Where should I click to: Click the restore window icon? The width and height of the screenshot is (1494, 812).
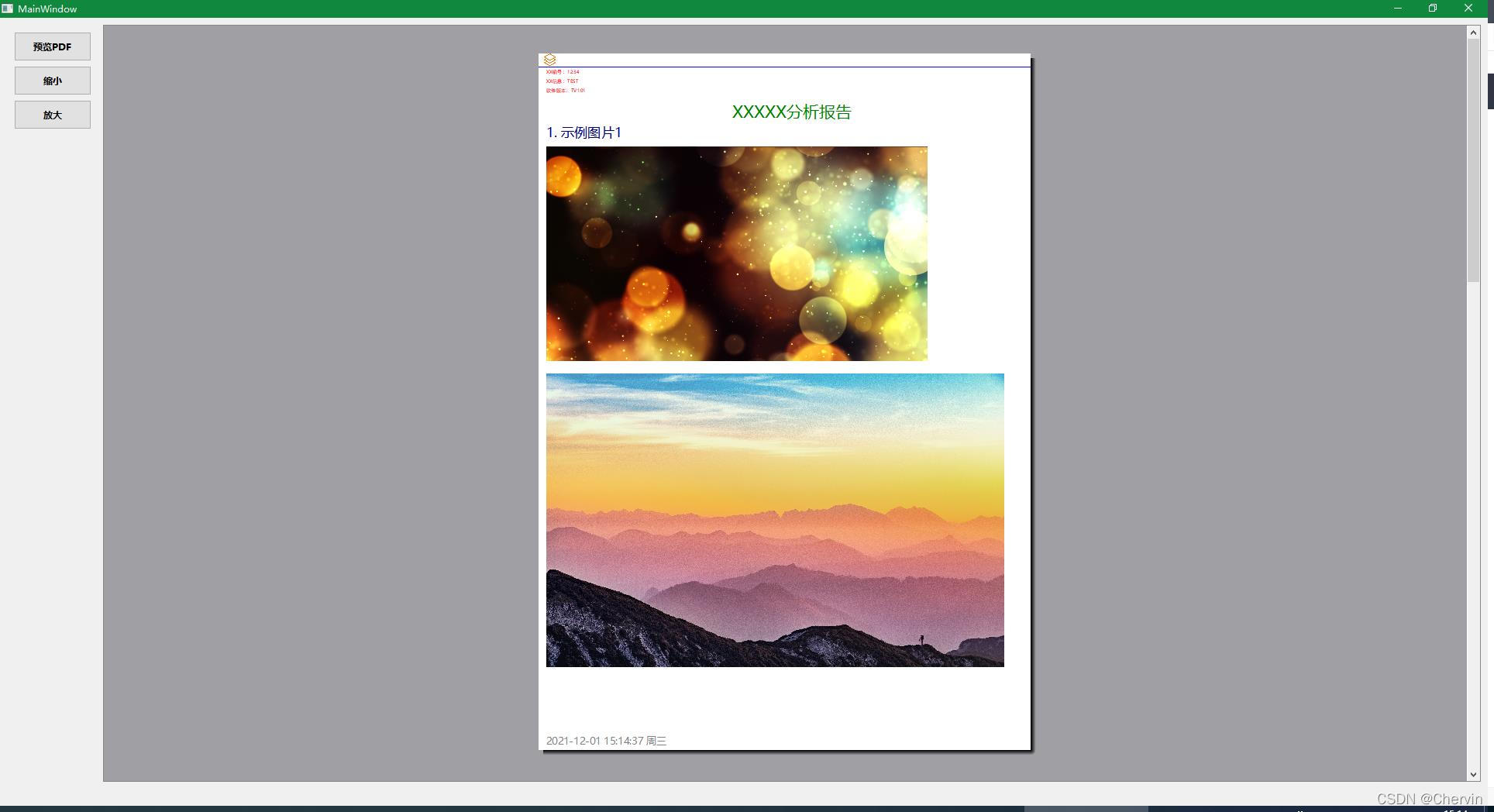tap(1432, 8)
